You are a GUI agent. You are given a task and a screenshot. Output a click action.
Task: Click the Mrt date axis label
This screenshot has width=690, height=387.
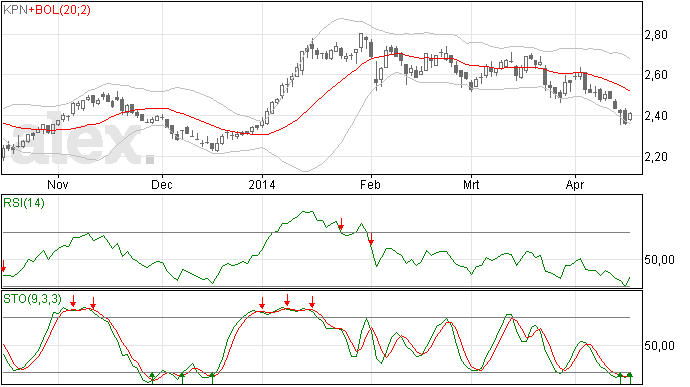(x=471, y=184)
